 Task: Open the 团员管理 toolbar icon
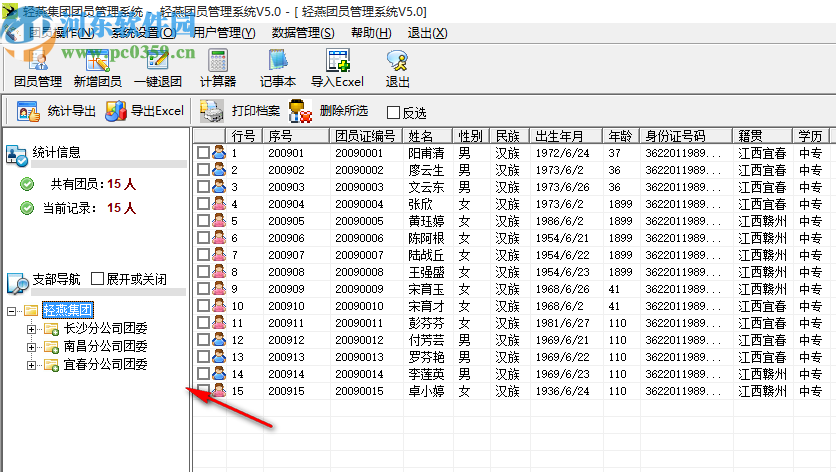38,61
